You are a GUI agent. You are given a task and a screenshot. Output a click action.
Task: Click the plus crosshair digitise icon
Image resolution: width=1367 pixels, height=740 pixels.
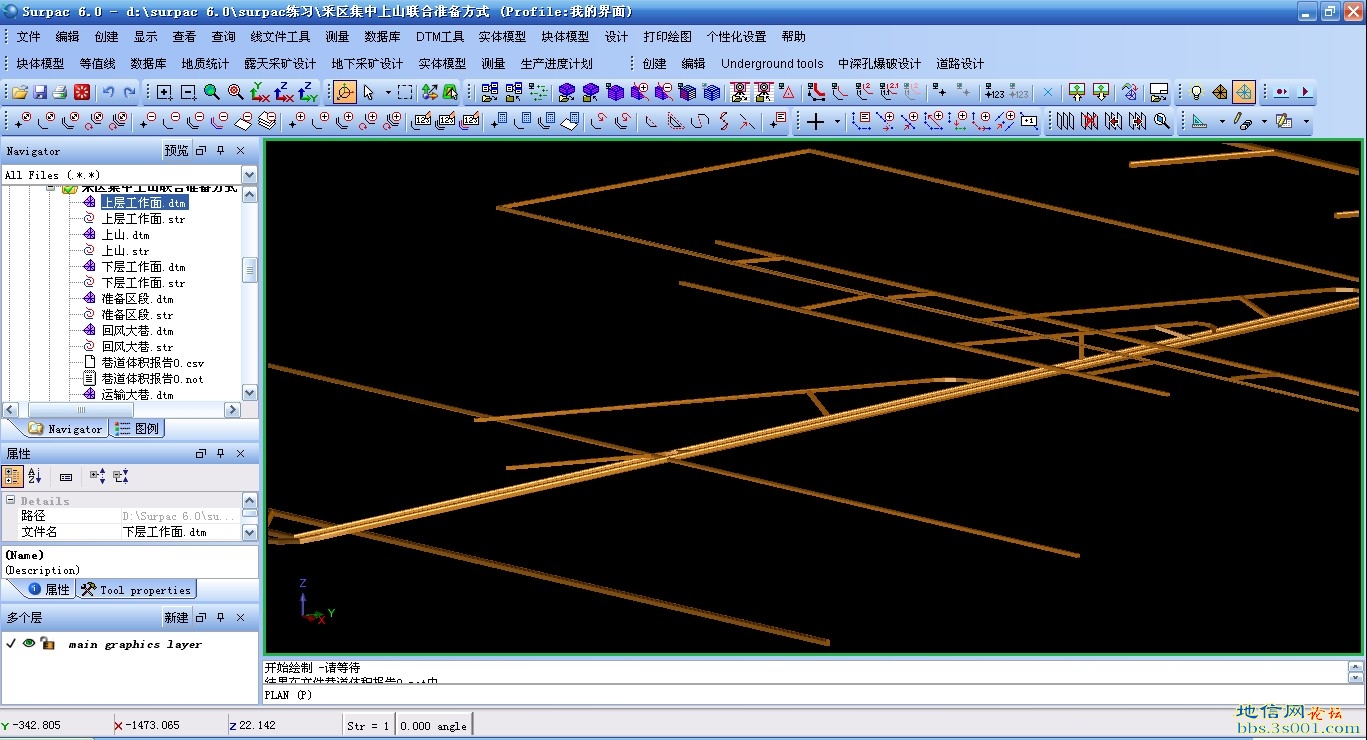pos(816,121)
